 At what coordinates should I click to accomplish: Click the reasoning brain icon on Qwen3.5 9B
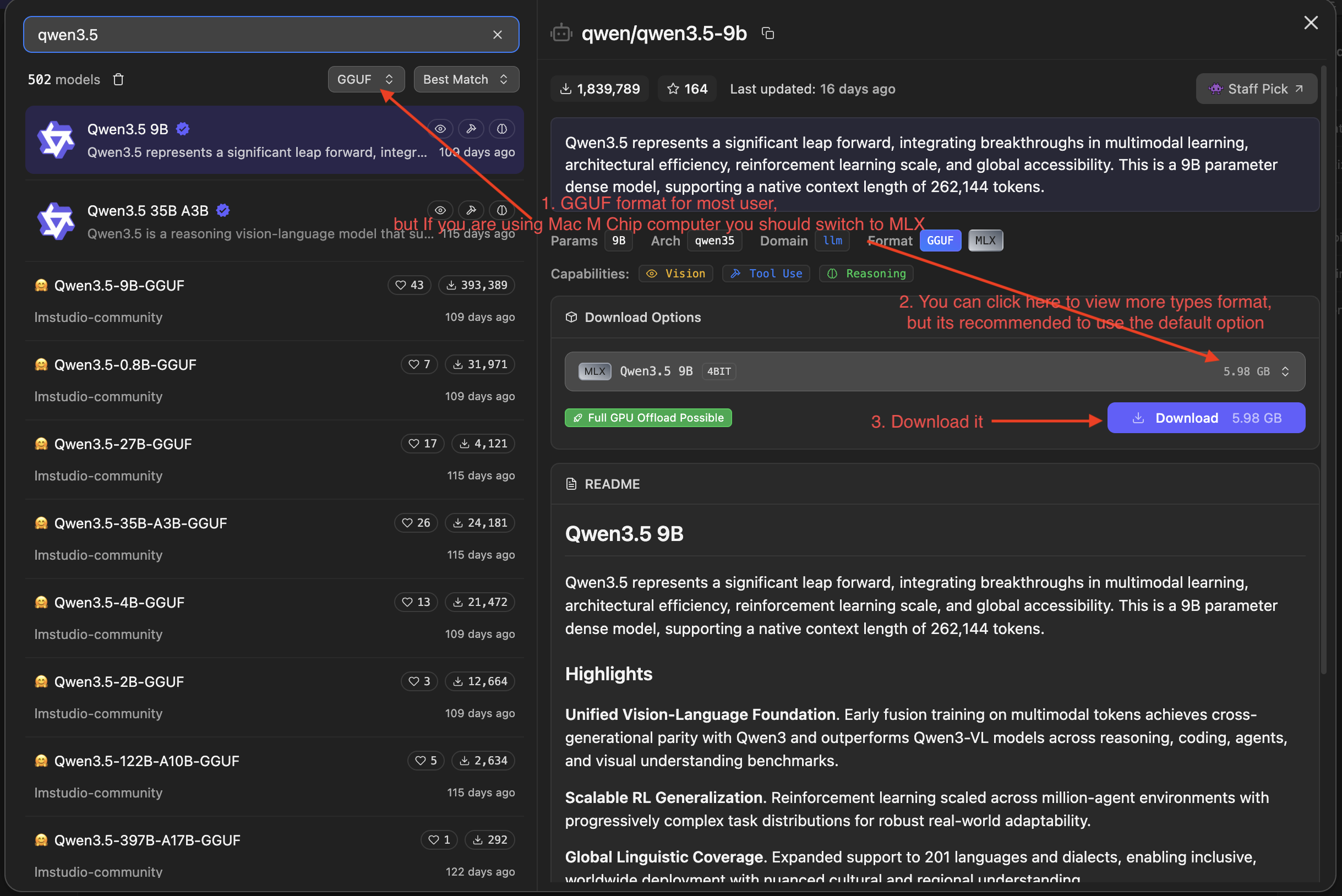(x=502, y=129)
